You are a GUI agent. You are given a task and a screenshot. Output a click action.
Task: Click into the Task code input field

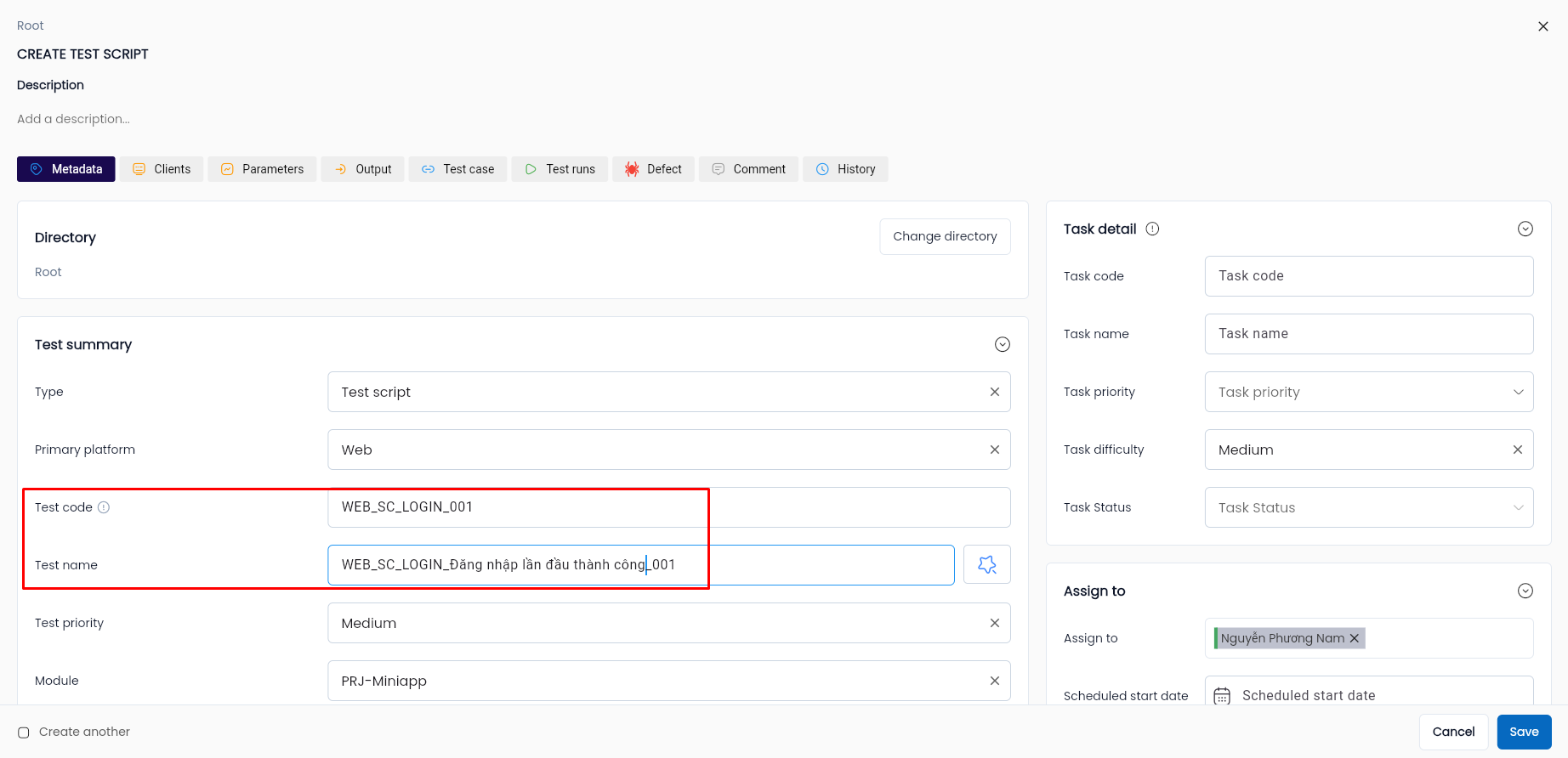1368,276
